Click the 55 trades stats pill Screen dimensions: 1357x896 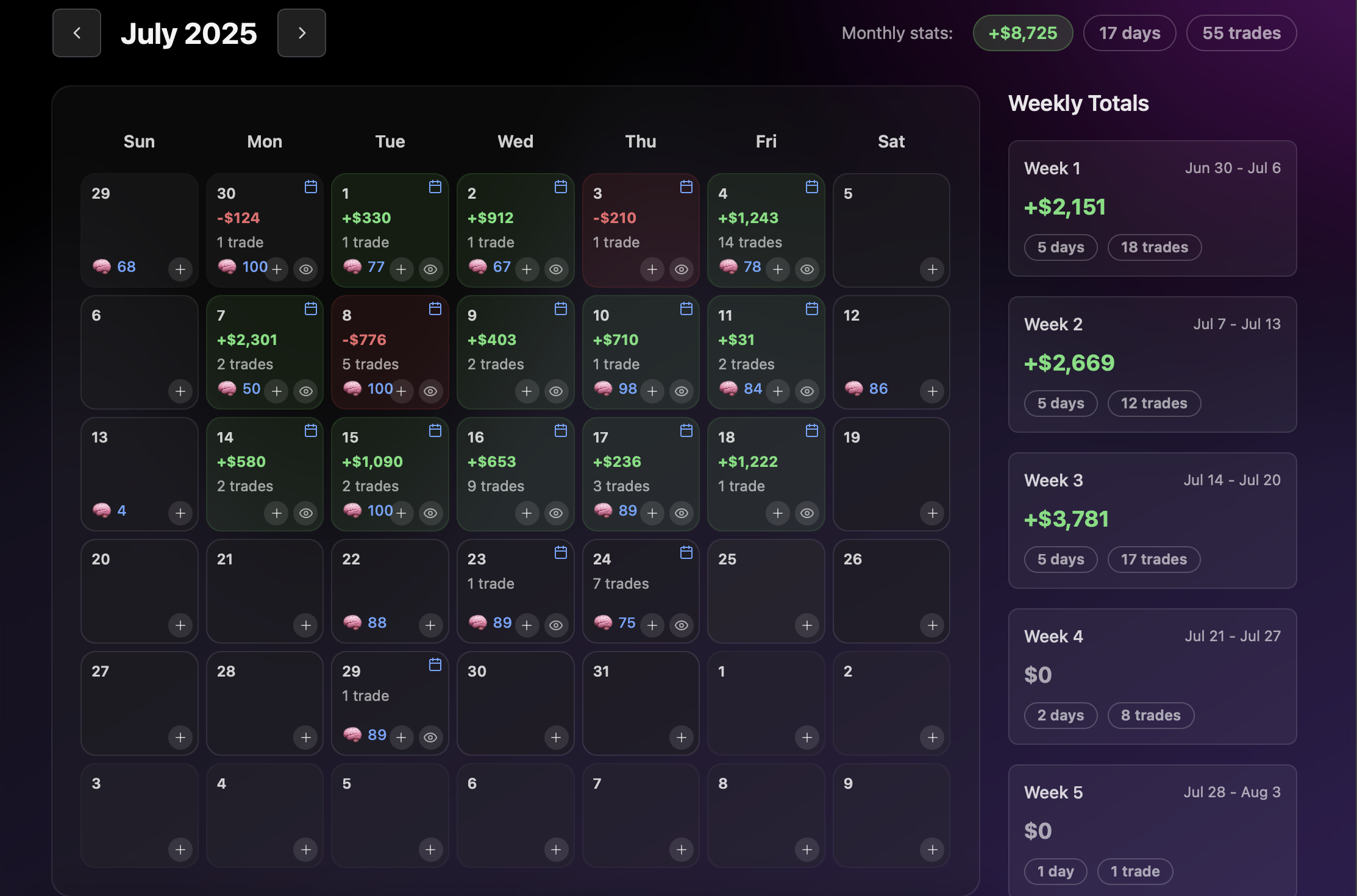coord(1241,33)
